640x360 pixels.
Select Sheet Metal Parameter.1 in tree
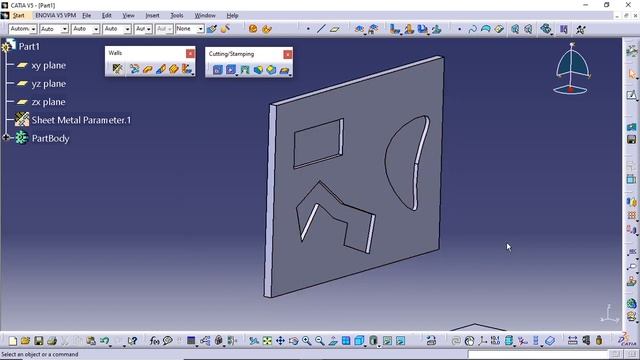(81, 120)
